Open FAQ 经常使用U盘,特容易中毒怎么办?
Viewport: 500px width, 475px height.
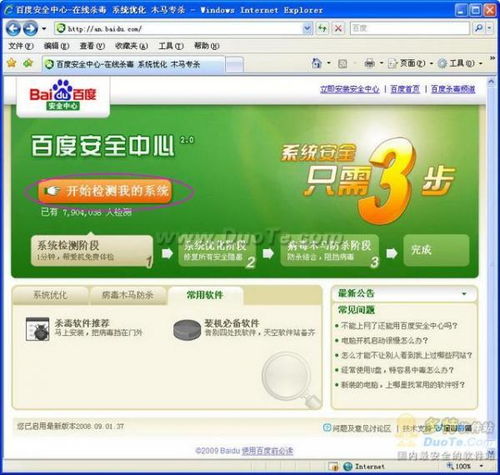pyautogui.click(x=397, y=370)
